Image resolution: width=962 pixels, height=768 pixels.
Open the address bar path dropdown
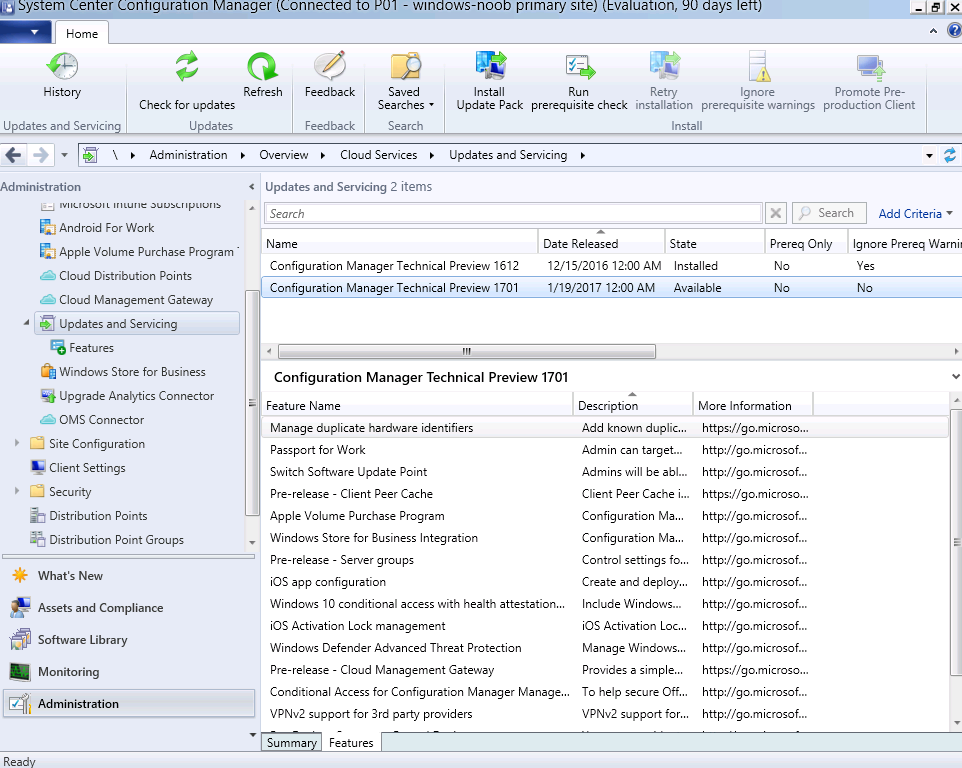(x=929, y=155)
